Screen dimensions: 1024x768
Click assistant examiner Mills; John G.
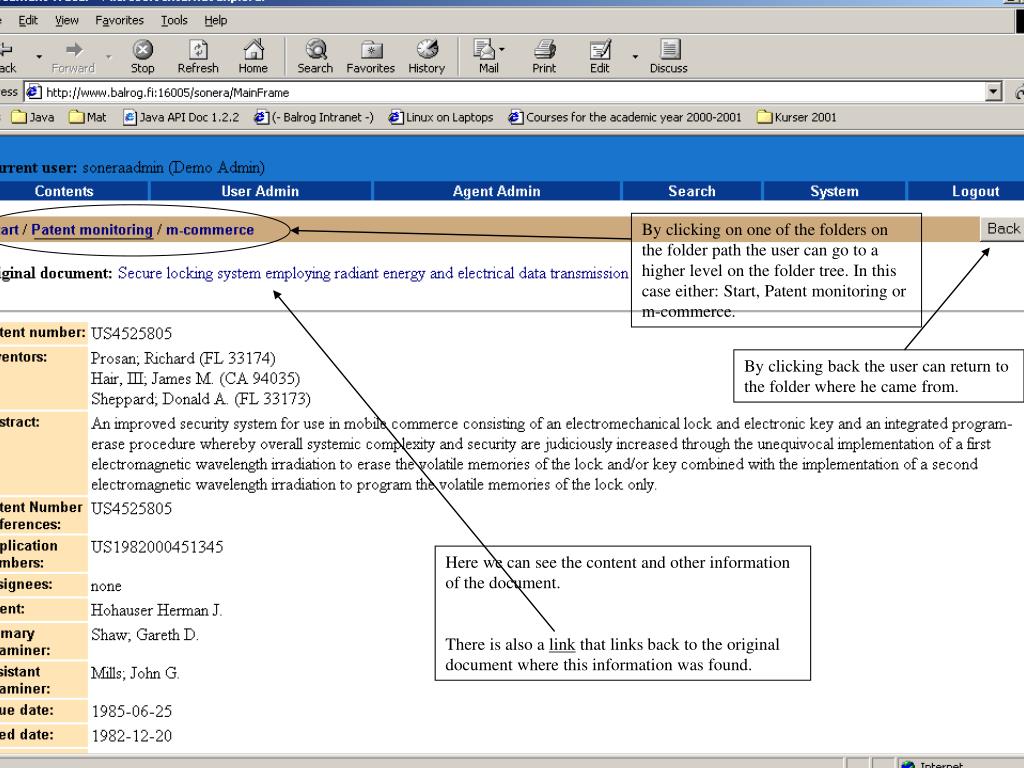(x=135, y=673)
